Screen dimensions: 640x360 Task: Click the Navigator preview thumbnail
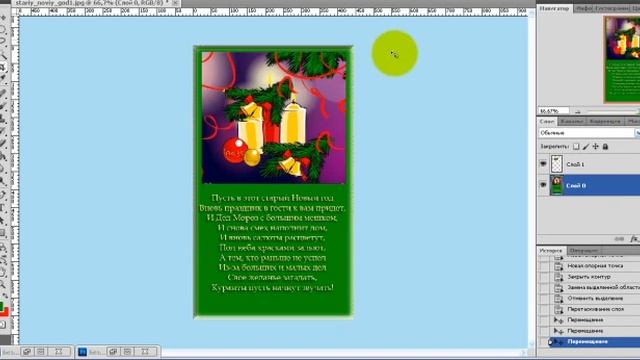[x=622, y=60]
